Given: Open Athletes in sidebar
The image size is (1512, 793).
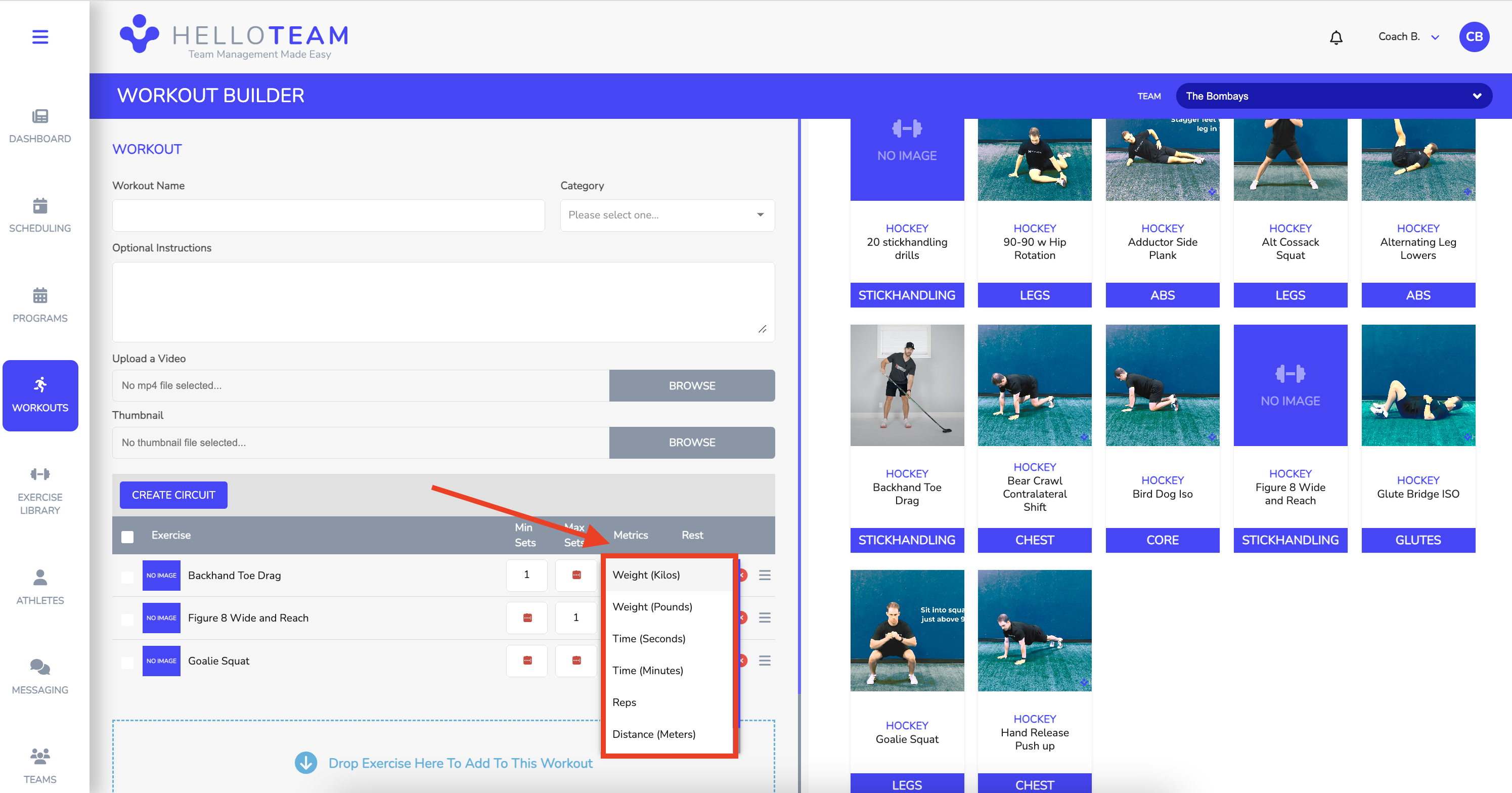Looking at the screenshot, I should click(x=40, y=587).
